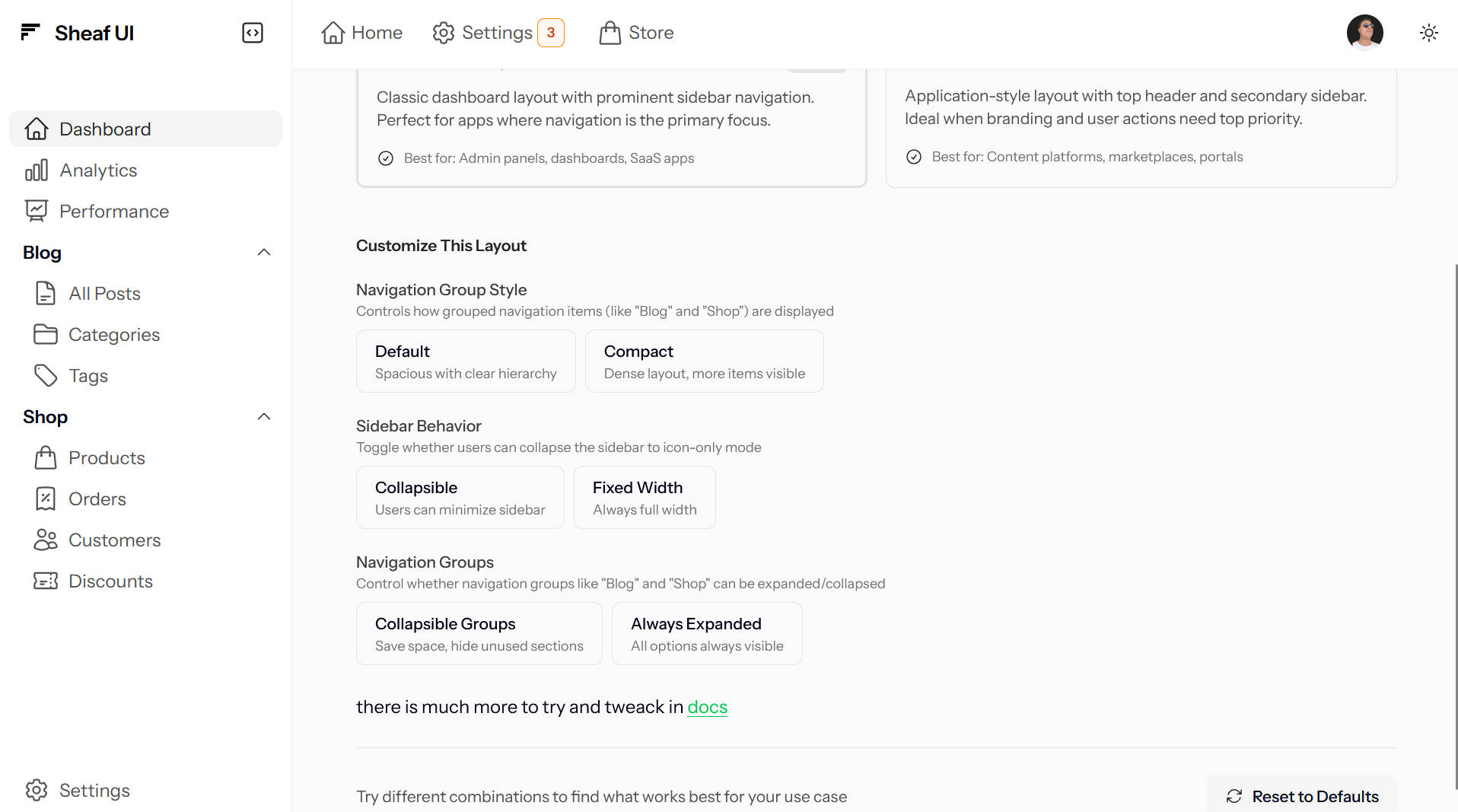The height and width of the screenshot is (812, 1458).
Task: Collapse the Blog navigation group
Action: (264, 253)
